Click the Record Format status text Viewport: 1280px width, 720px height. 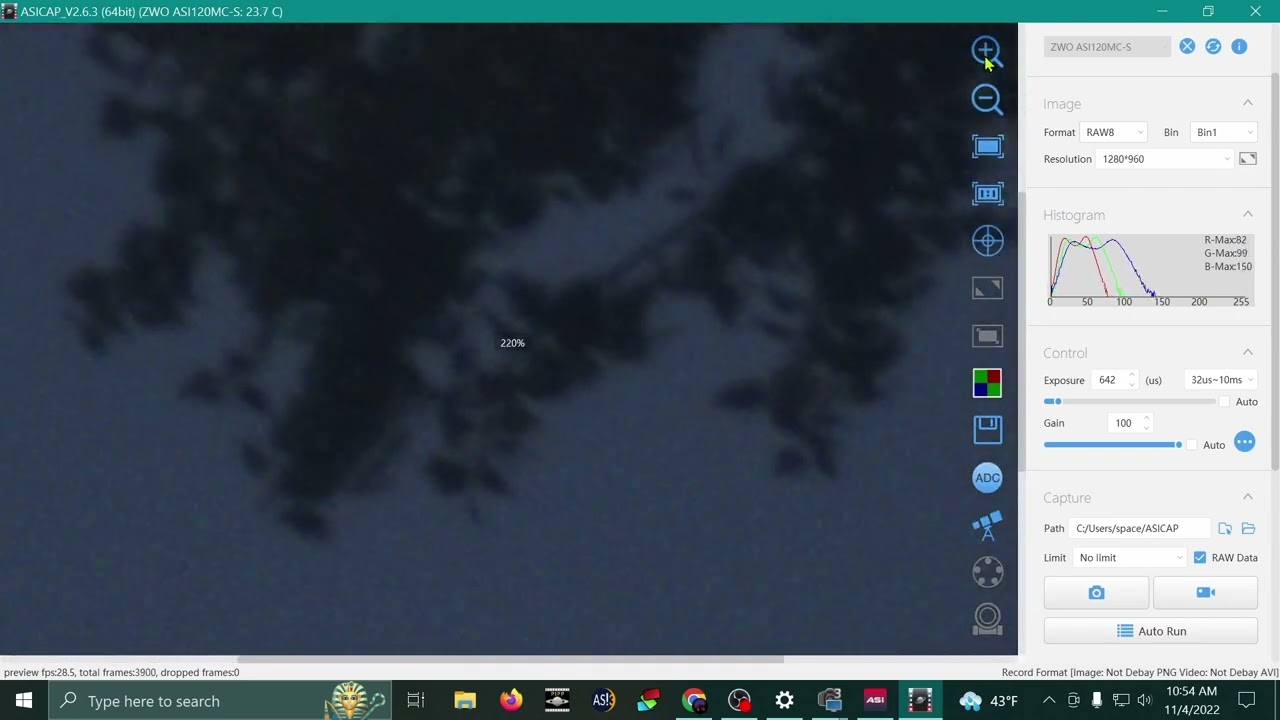1140,672
